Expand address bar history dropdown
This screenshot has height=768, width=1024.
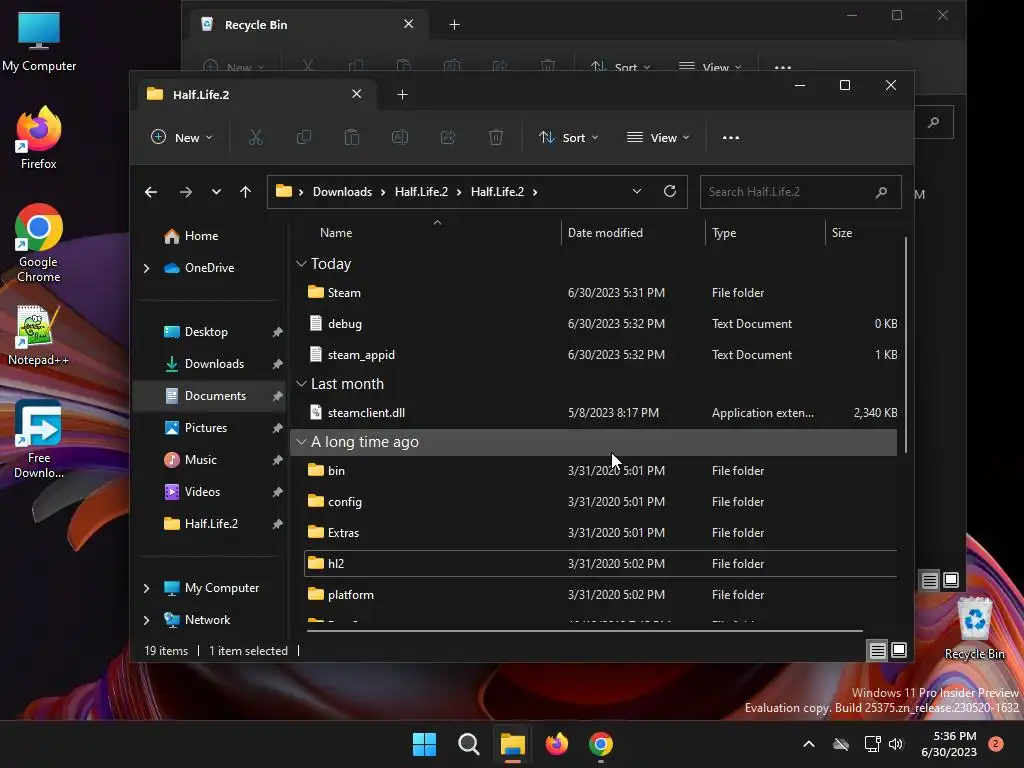(637, 191)
